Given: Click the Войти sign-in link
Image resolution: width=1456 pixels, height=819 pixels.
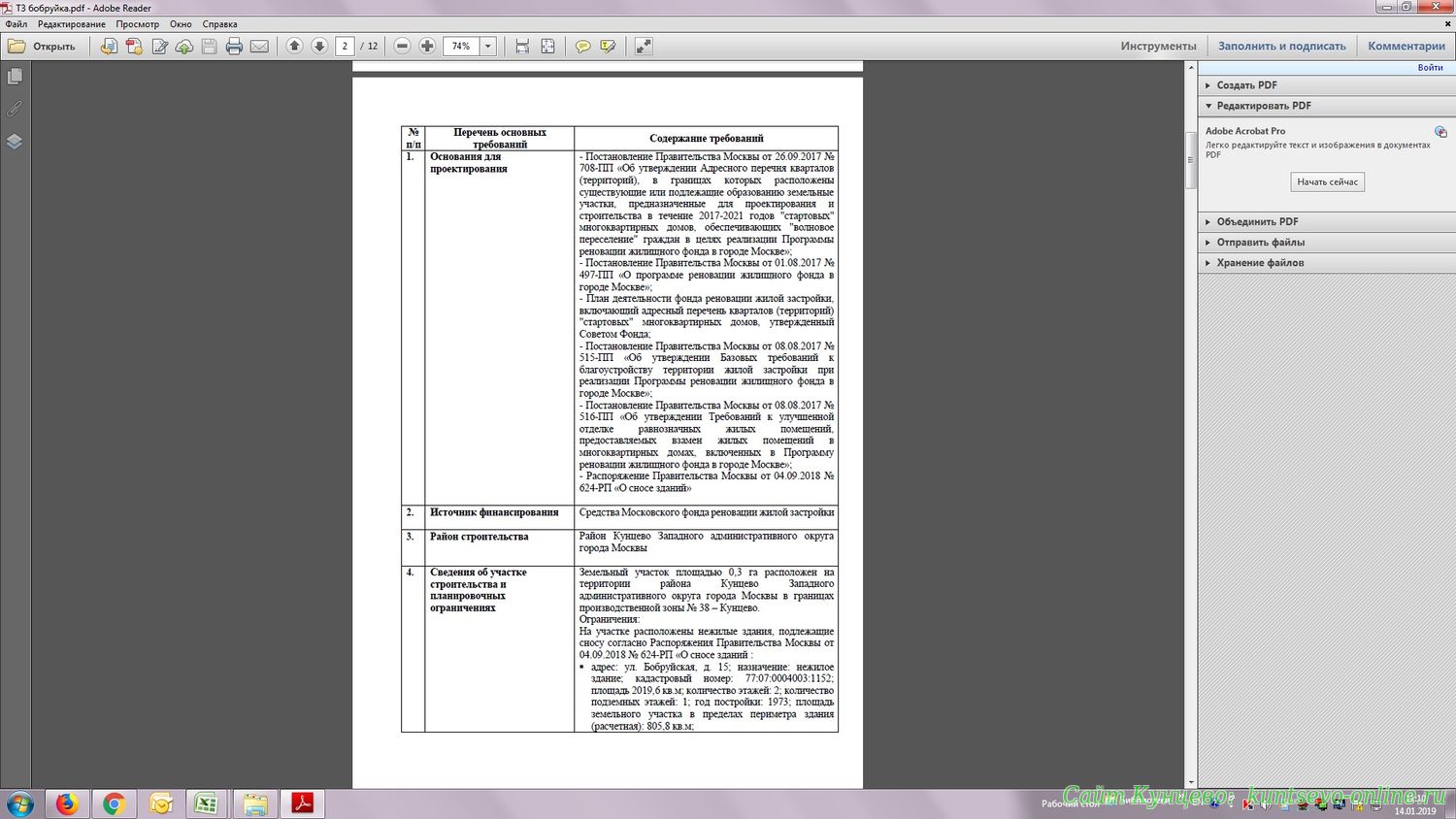Looking at the screenshot, I should (1430, 68).
